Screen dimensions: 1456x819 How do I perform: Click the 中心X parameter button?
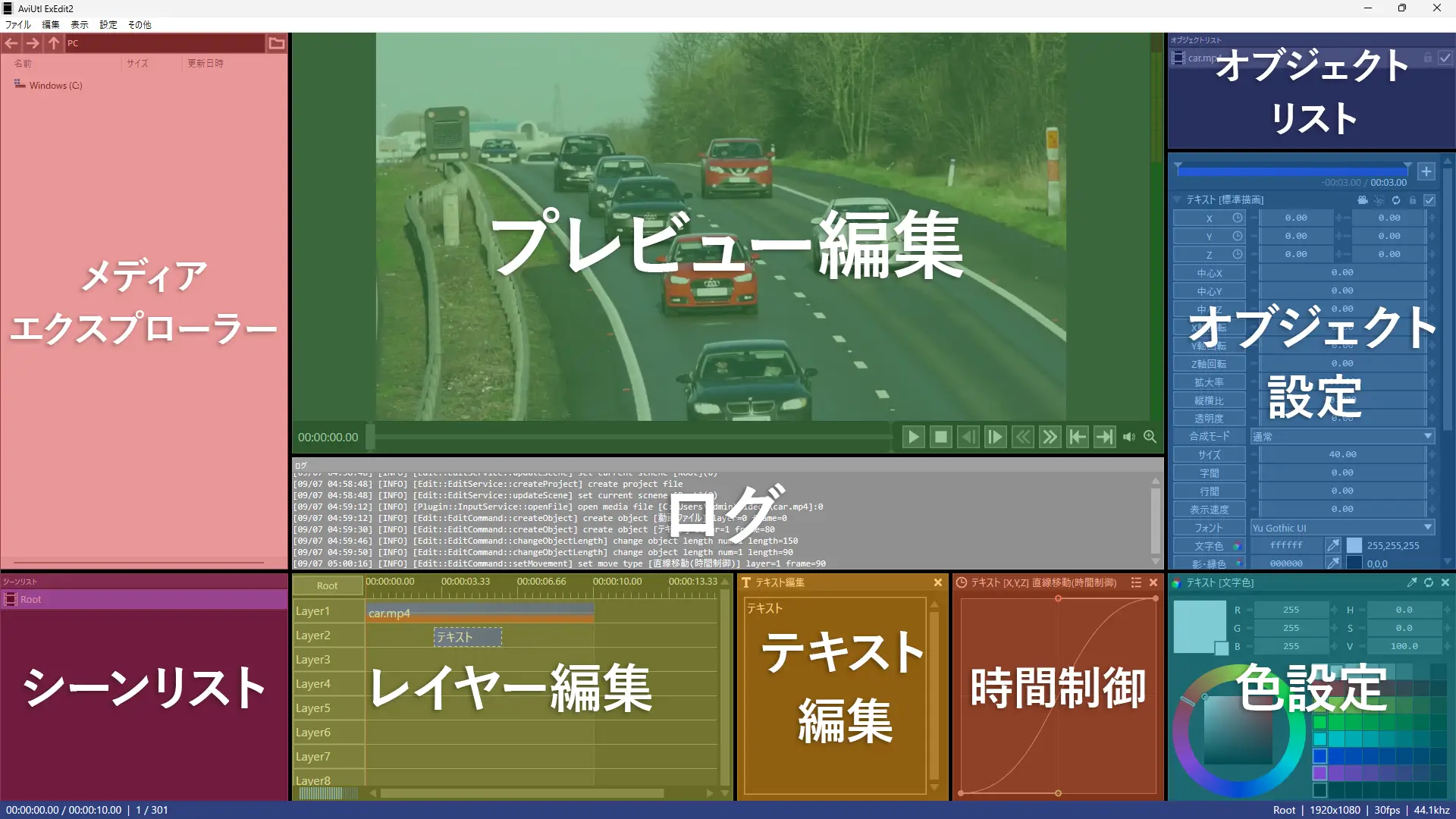[x=1209, y=273]
